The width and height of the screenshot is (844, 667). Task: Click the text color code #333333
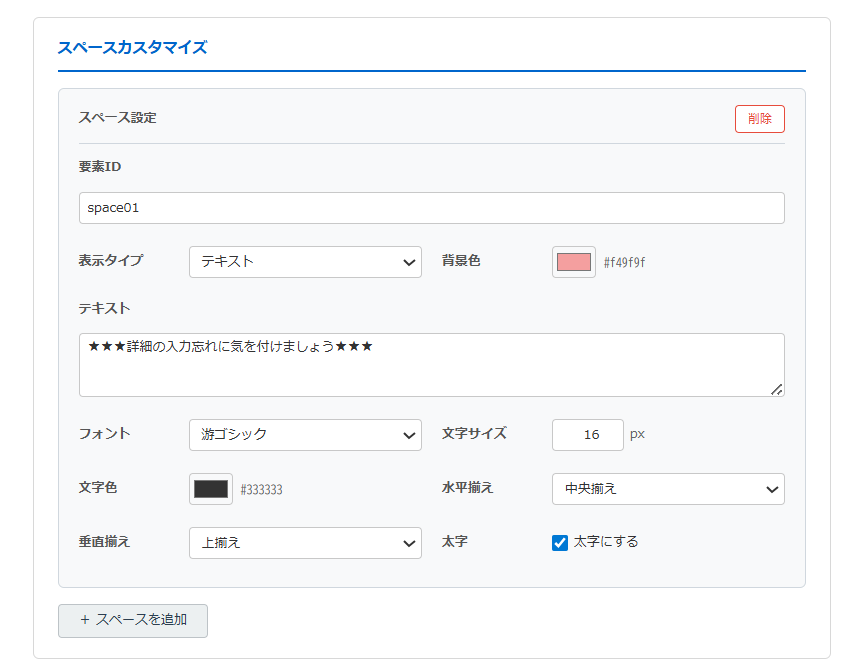[262, 489]
